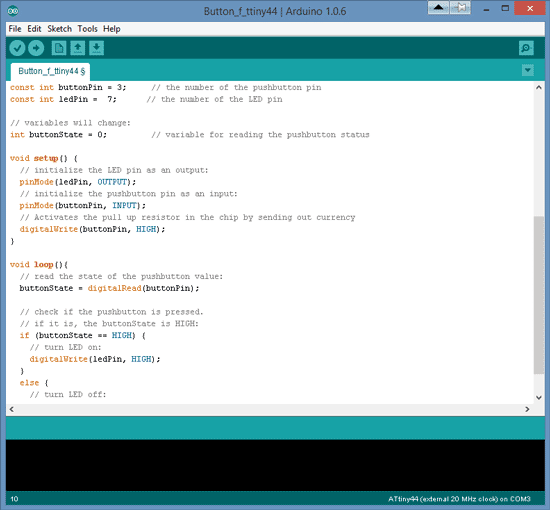Viewport: 550px width, 510px height.
Task: Open the File menu
Action: (15, 29)
